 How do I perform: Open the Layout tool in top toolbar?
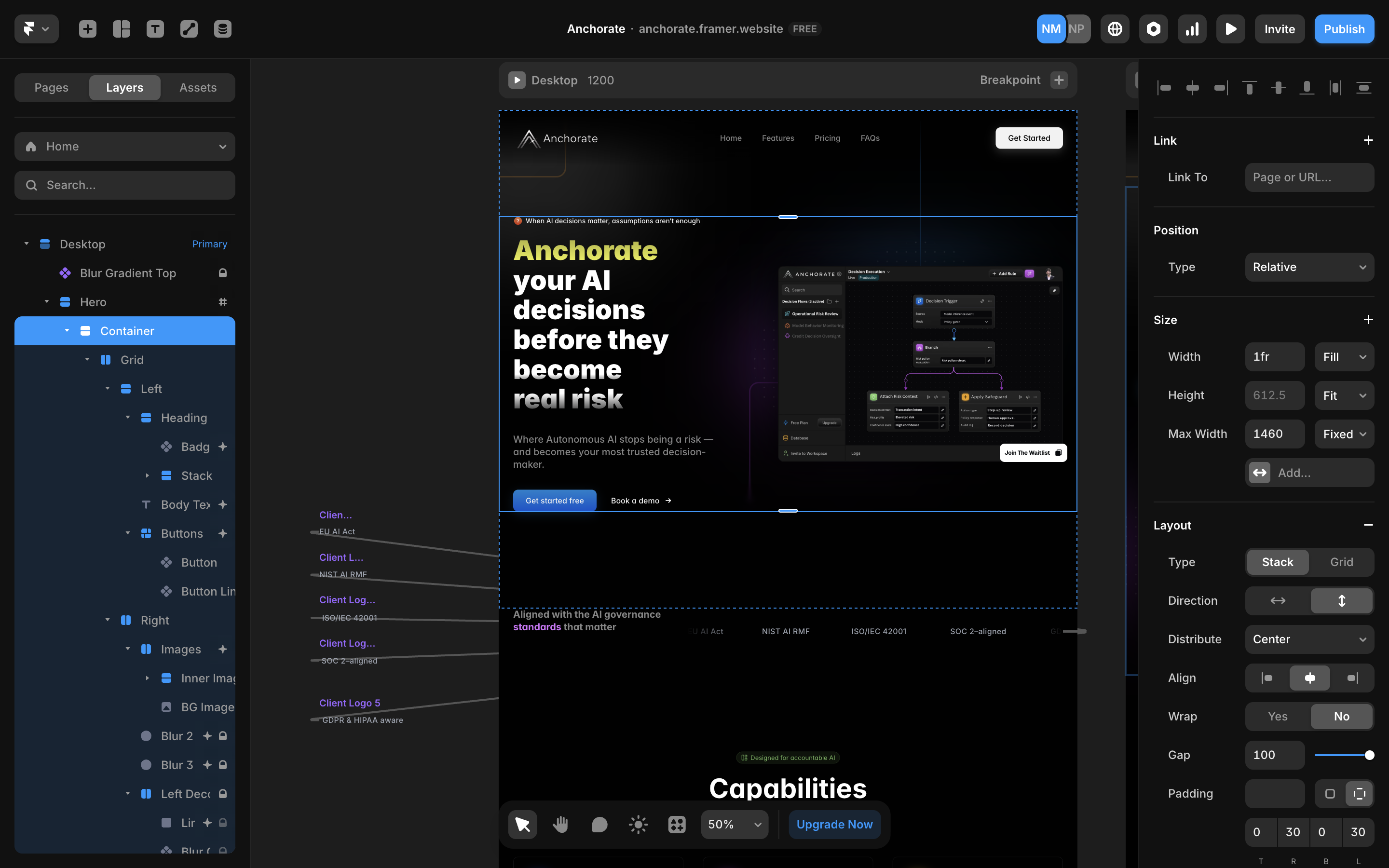(x=121, y=29)
